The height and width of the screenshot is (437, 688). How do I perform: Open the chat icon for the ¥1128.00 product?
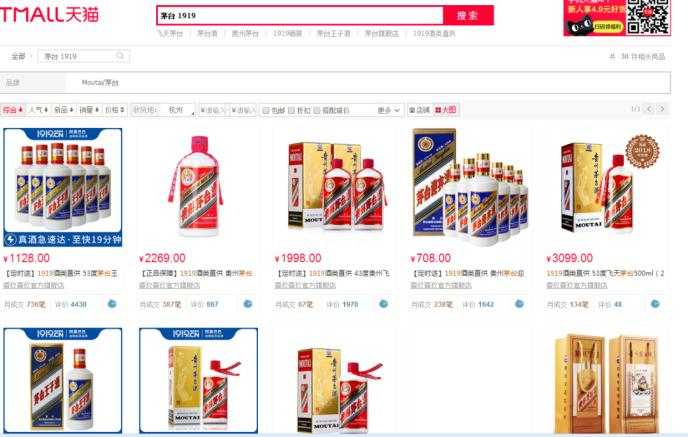click(x=112, y=304)
